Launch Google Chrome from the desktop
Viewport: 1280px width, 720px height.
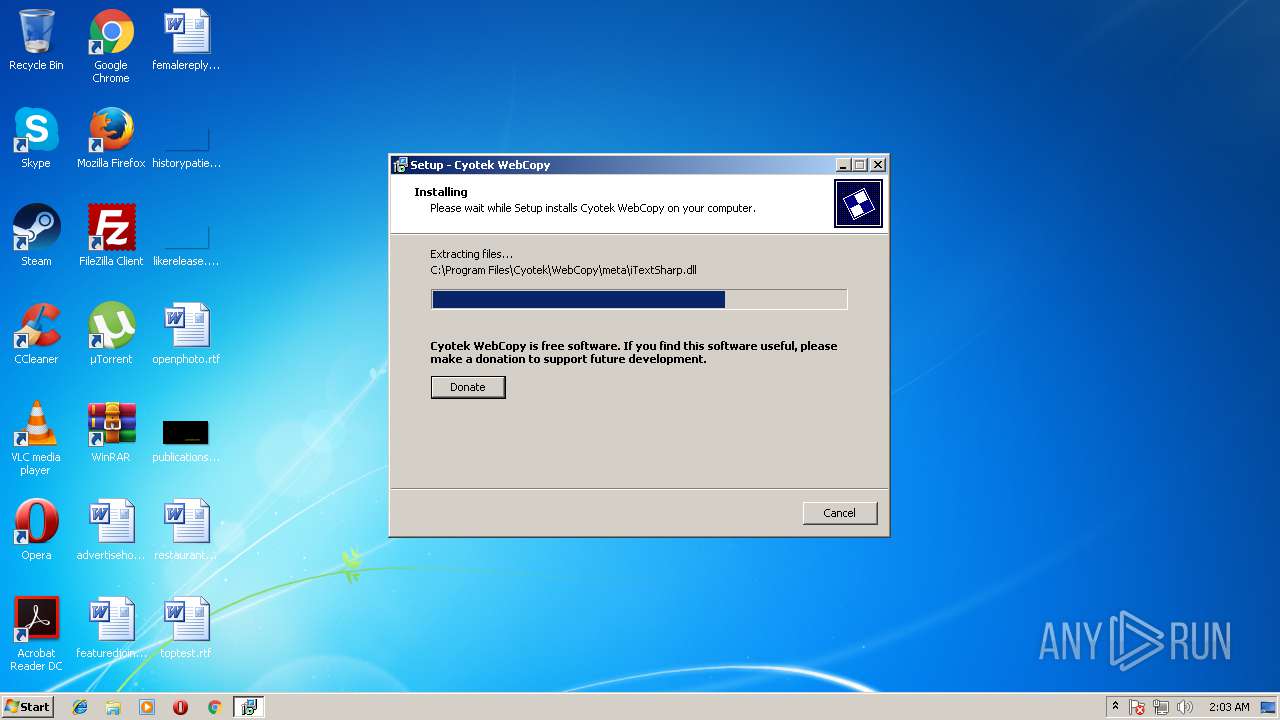[x=111, y=47]
